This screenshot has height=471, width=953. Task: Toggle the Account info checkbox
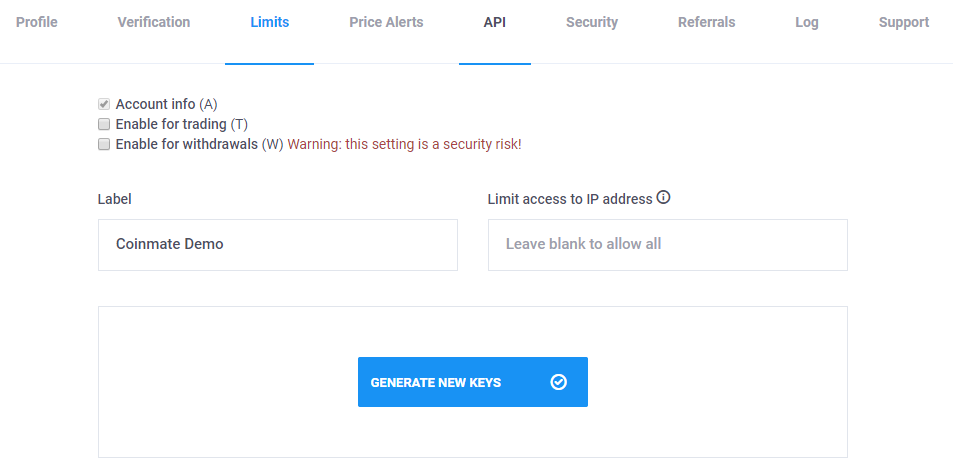104,105
